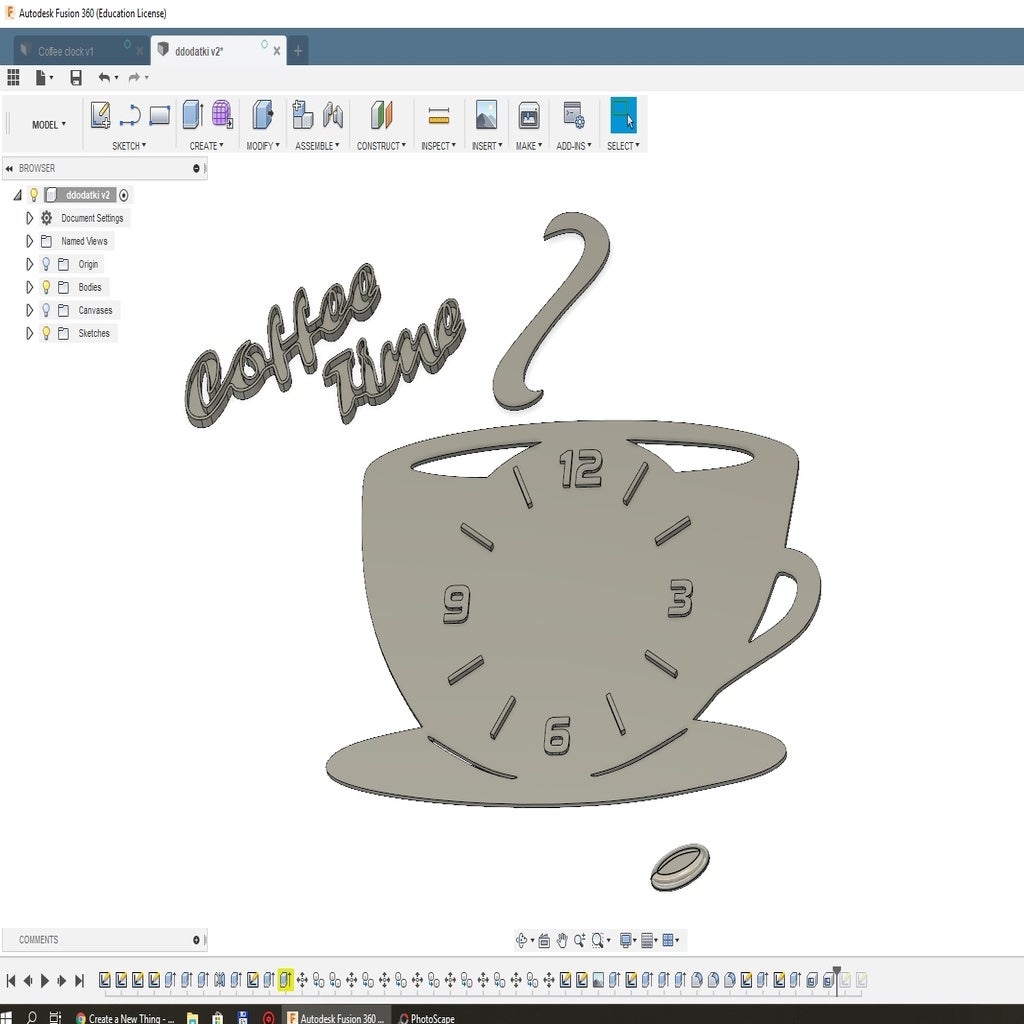Click the Save icon
The image size is (1024, 1024).
(76, 78)
